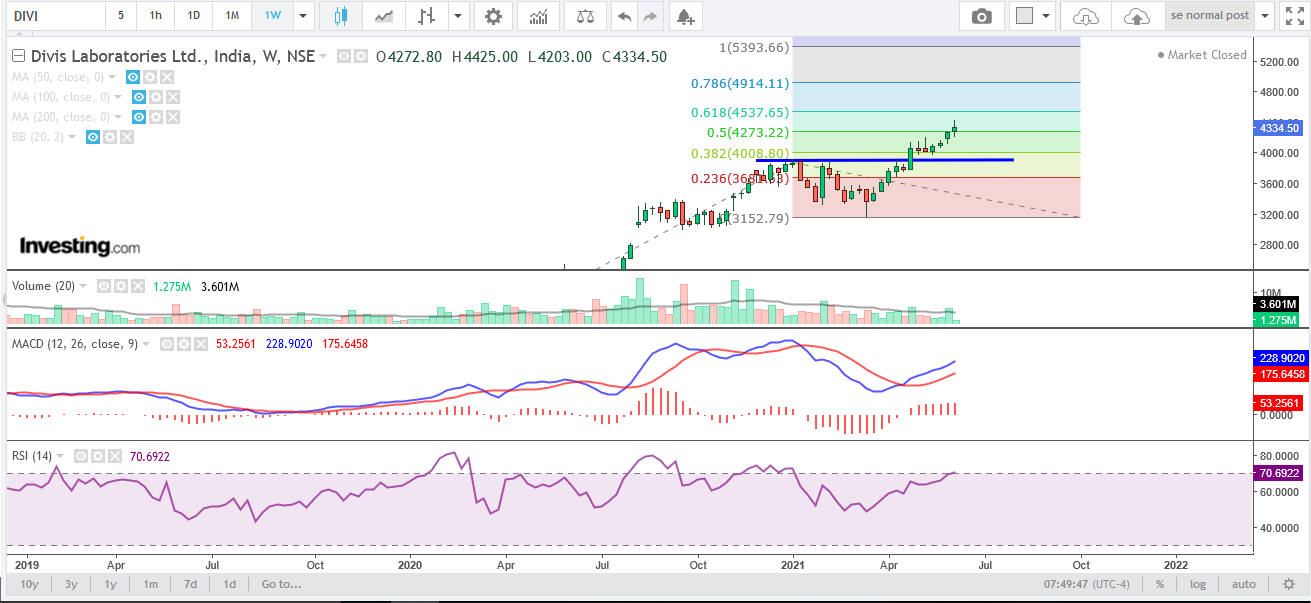Open the settings gear for MA 50

click(x=149, y=77)
